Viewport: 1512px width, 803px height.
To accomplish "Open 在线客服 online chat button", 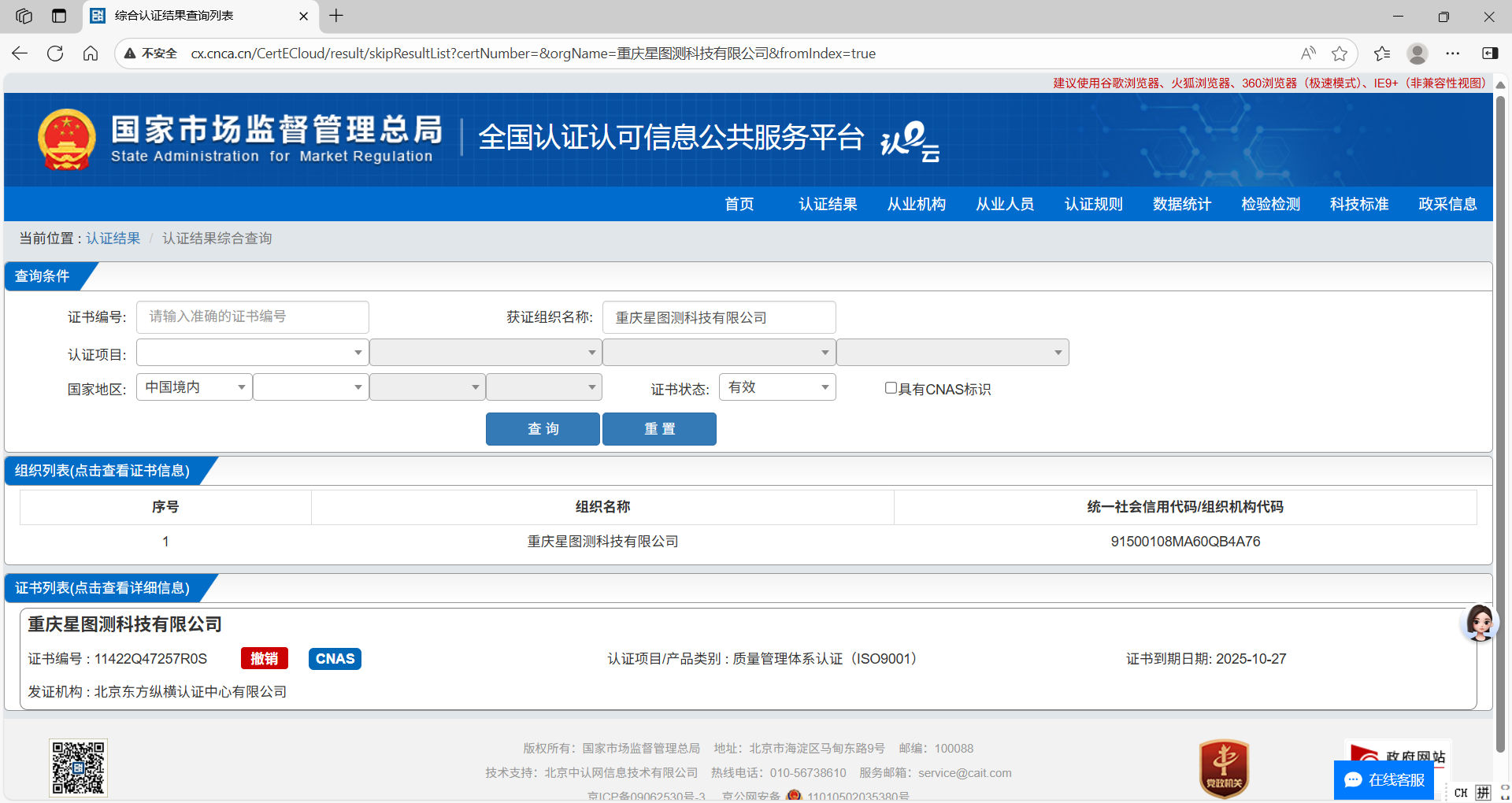I will point(1384,779).
